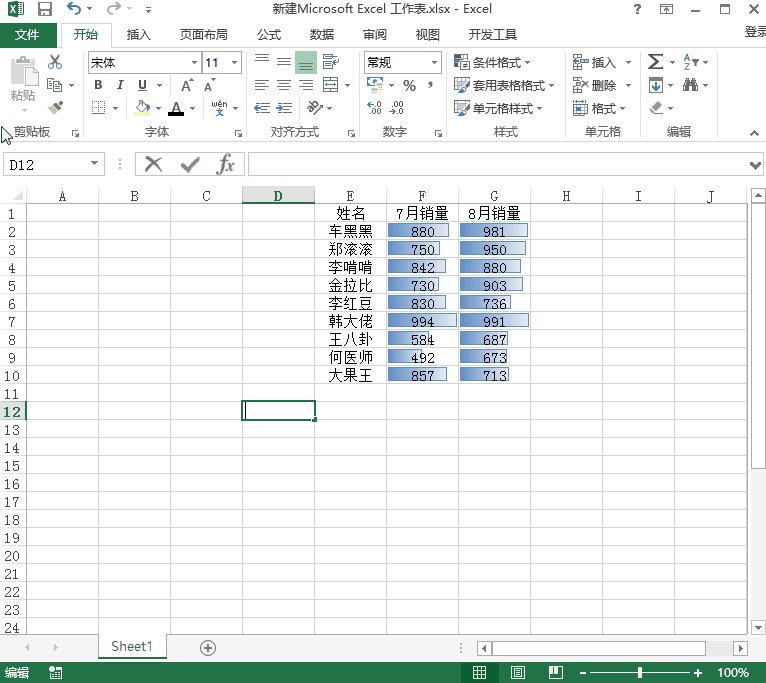
Task: Switch to the 开发工具 tab
Action: [x=493, y=35]
